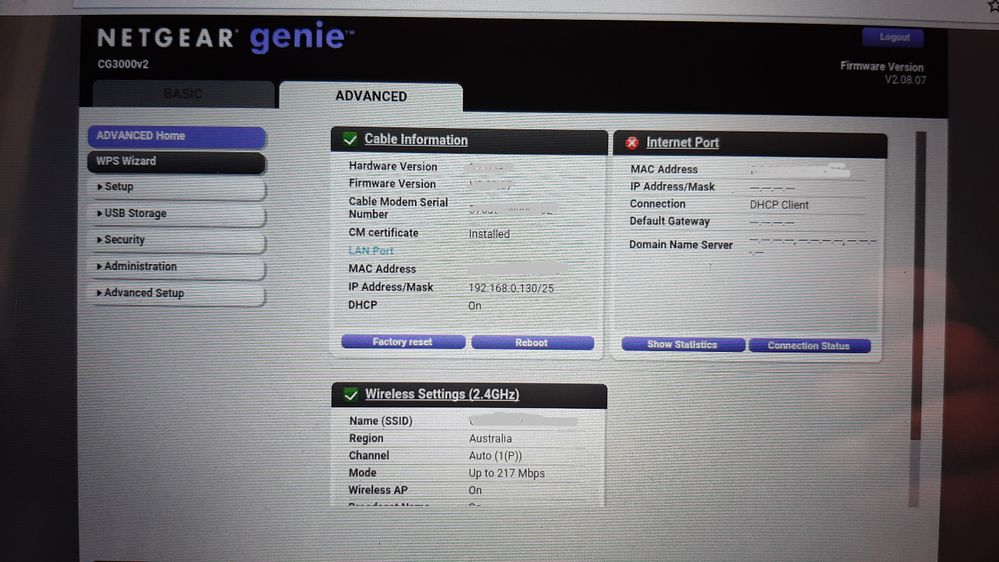999x562 pixels.
Task: Expand the Administration section
Action: pos(177,267)
